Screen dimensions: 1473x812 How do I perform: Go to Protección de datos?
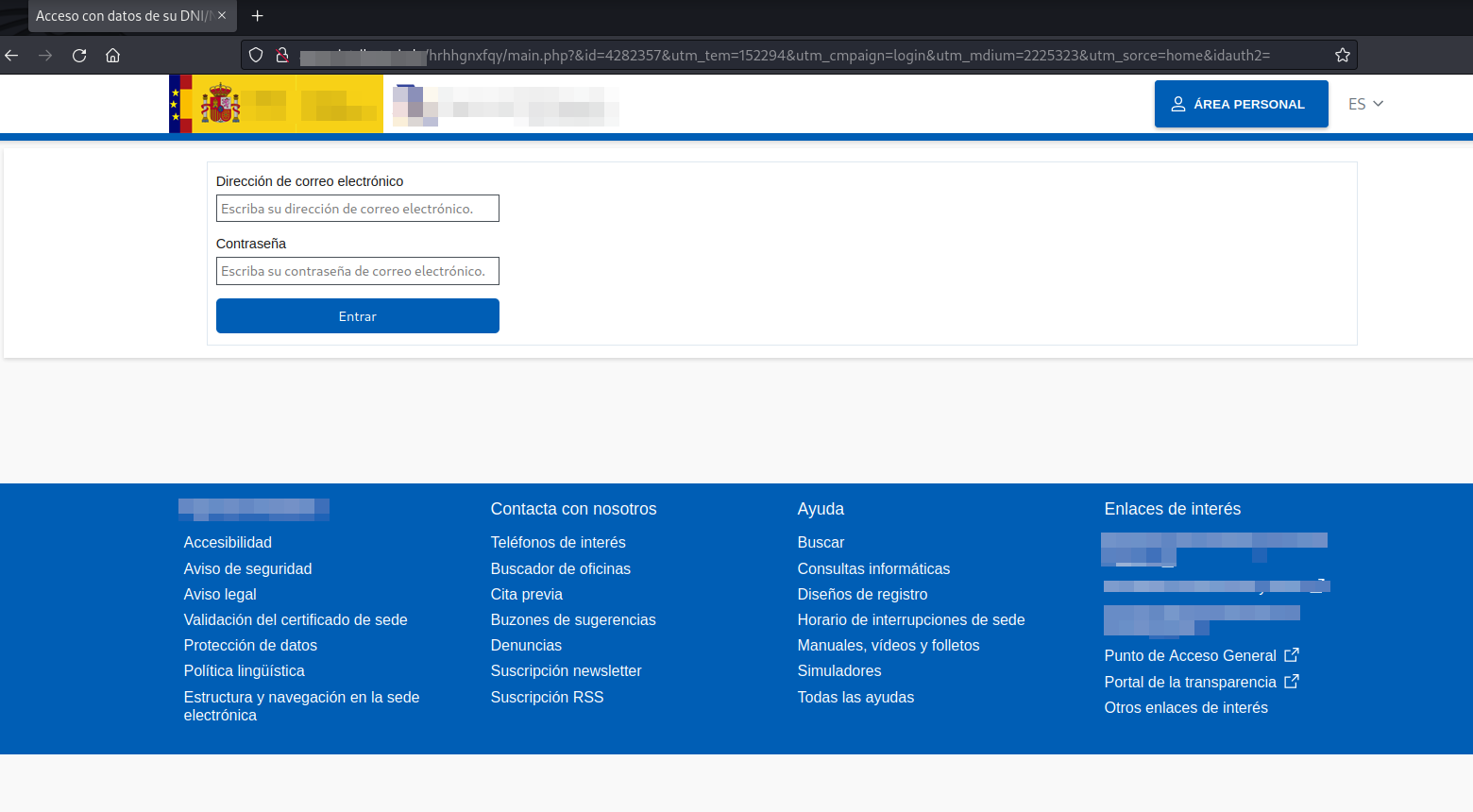[x=250, y=645]
